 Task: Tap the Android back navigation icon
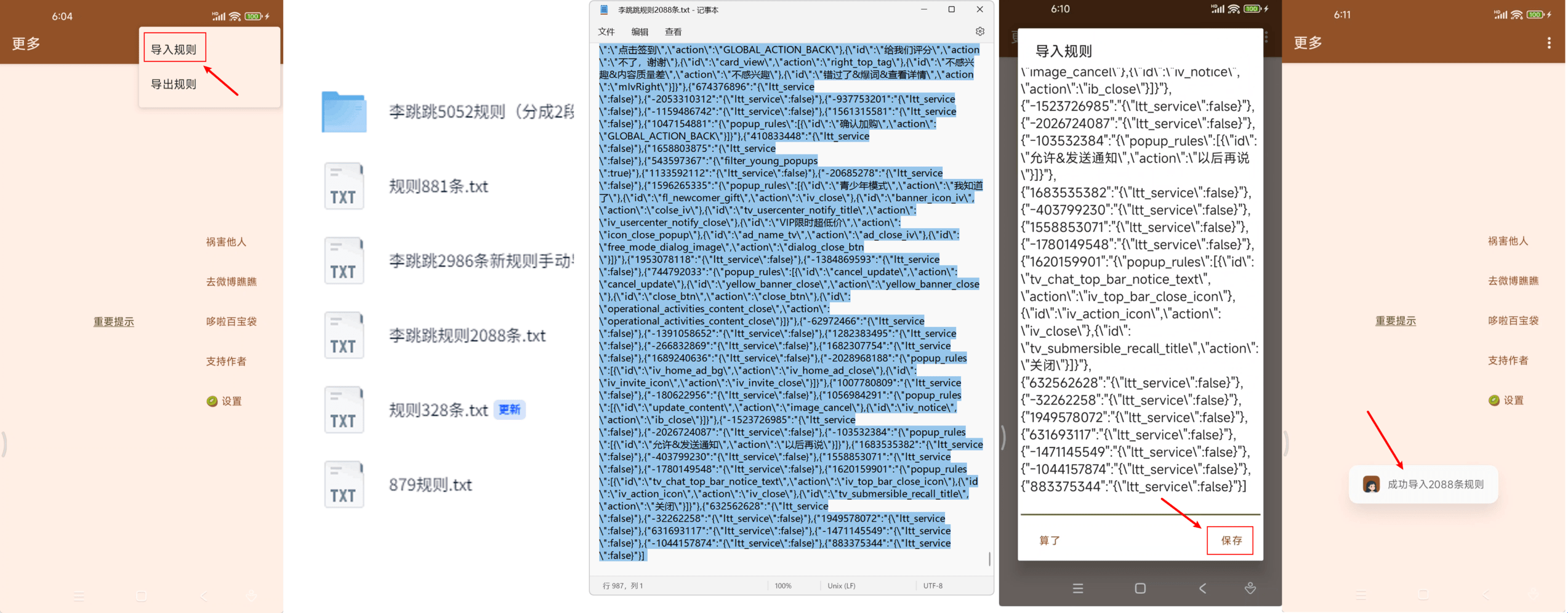coord(1202,588)
